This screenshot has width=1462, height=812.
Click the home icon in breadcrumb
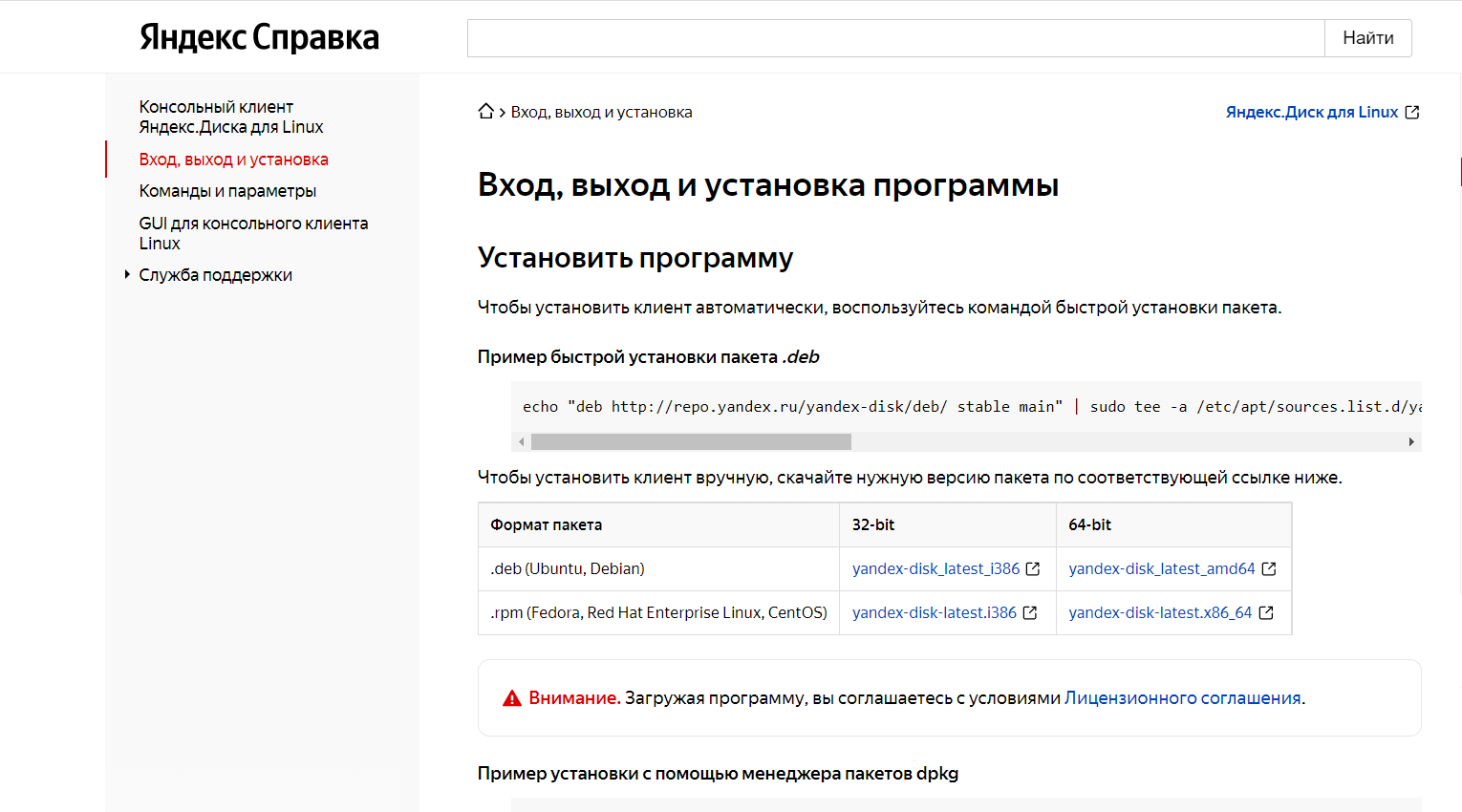[485, 112]
